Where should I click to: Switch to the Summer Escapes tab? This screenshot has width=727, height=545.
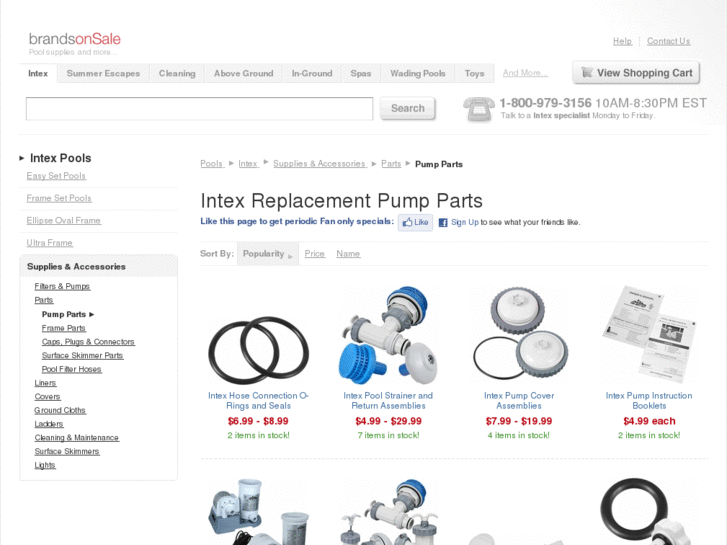tap(103, 73)
